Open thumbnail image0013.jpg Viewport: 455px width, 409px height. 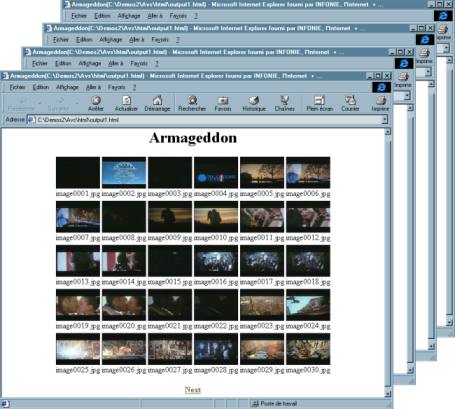click(x=78, y=261)
